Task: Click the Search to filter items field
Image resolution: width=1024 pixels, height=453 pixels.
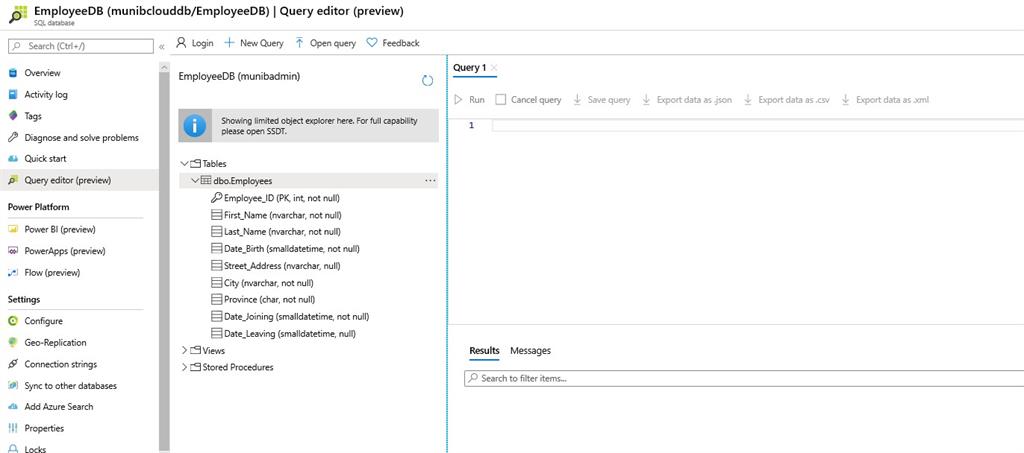Action: (744, 379)
